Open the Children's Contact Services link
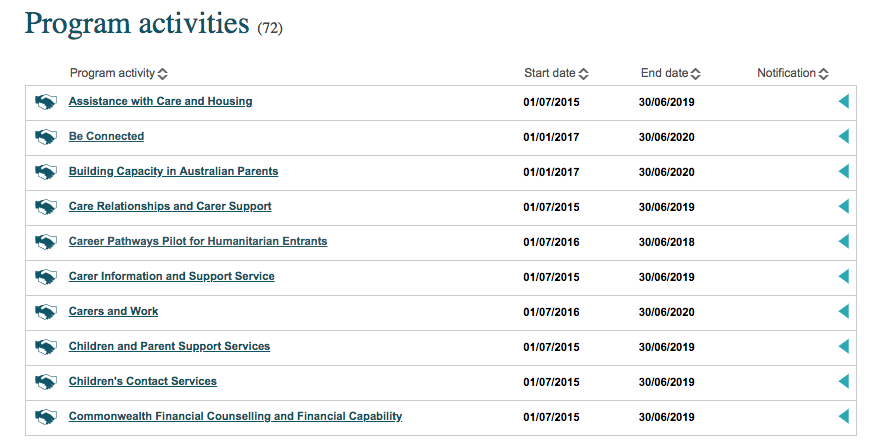 click(143, 381)
